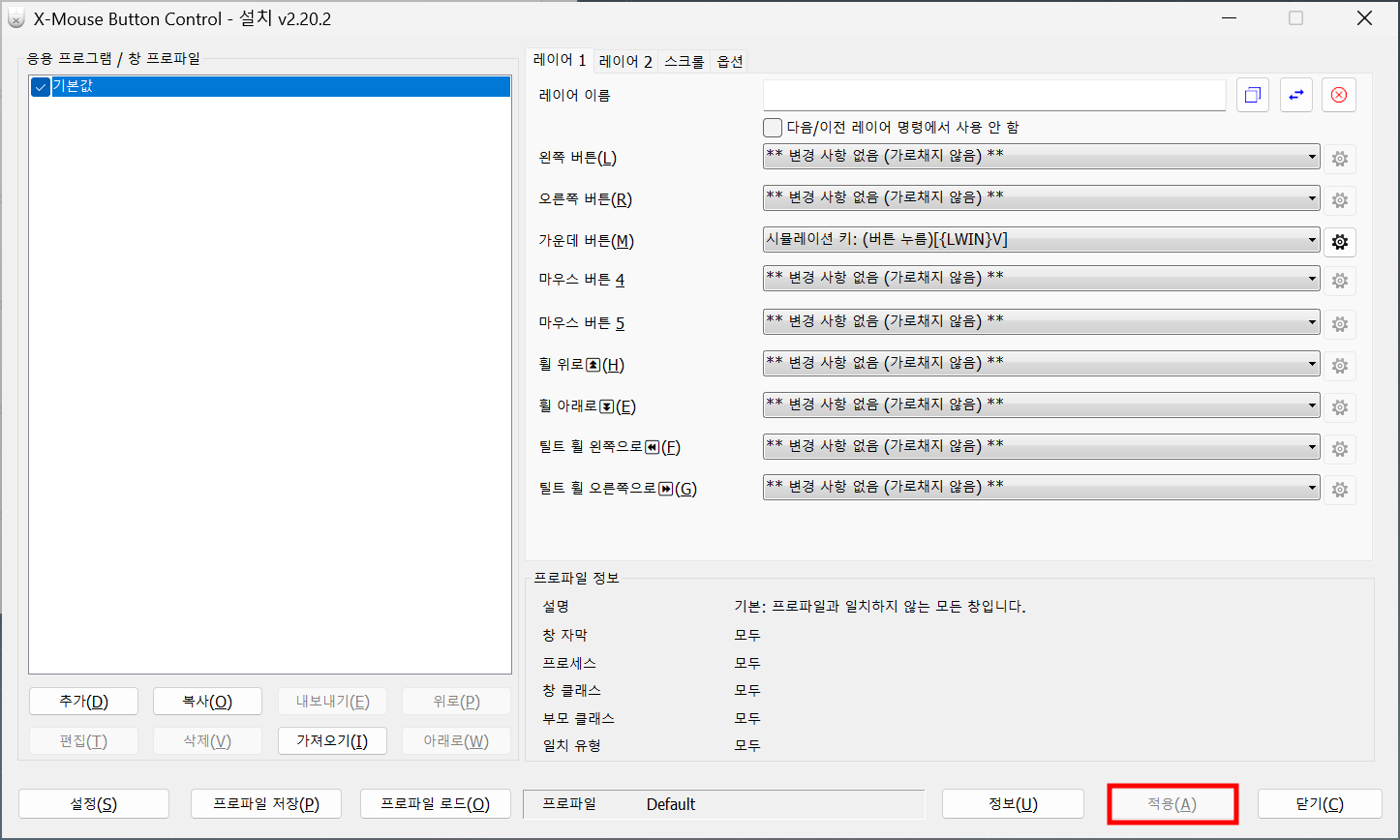The image size is (1400, 840).
Task: Open settings gear for 가운데 버튼 mapping
Action: click(x=1340, y=241)
